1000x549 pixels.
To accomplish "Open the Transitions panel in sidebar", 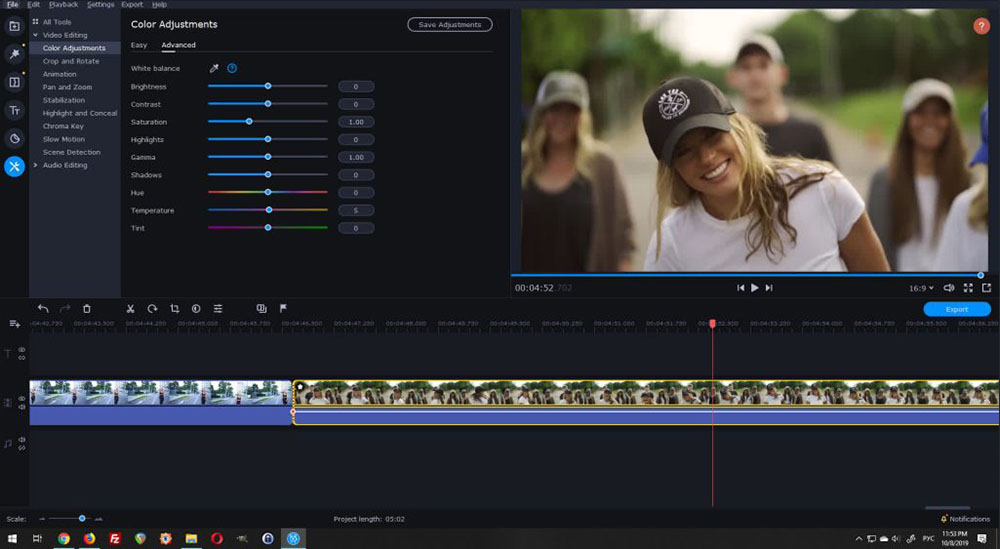I will [14, 82].
